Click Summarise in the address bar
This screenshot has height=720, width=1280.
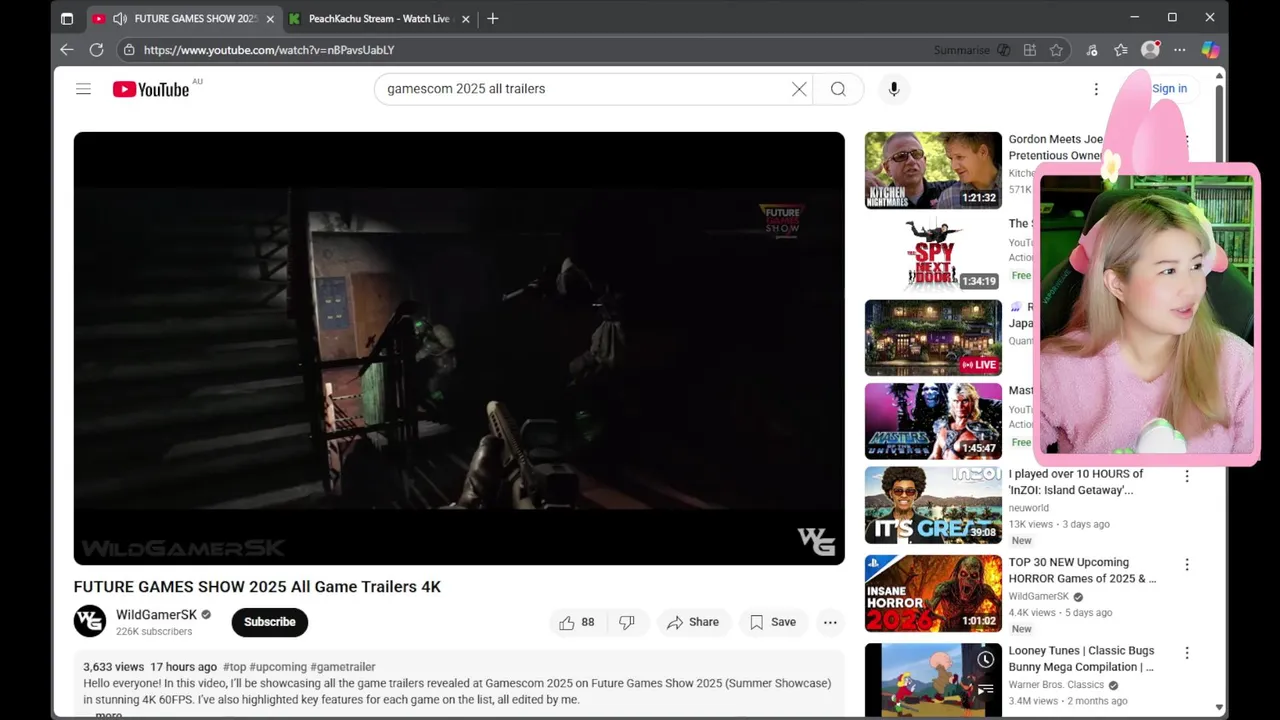tap(961, 50)
